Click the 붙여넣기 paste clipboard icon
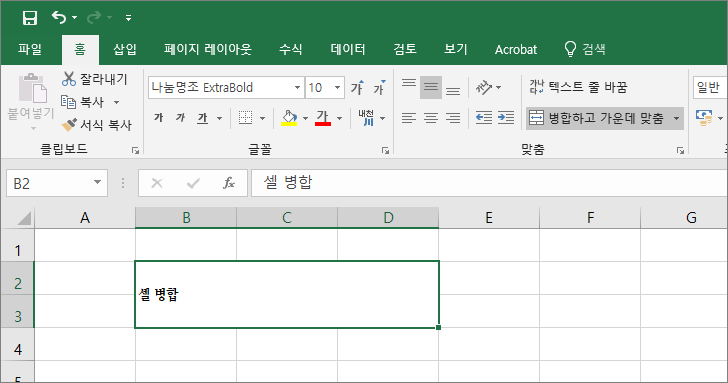 [x=32, y=88]
